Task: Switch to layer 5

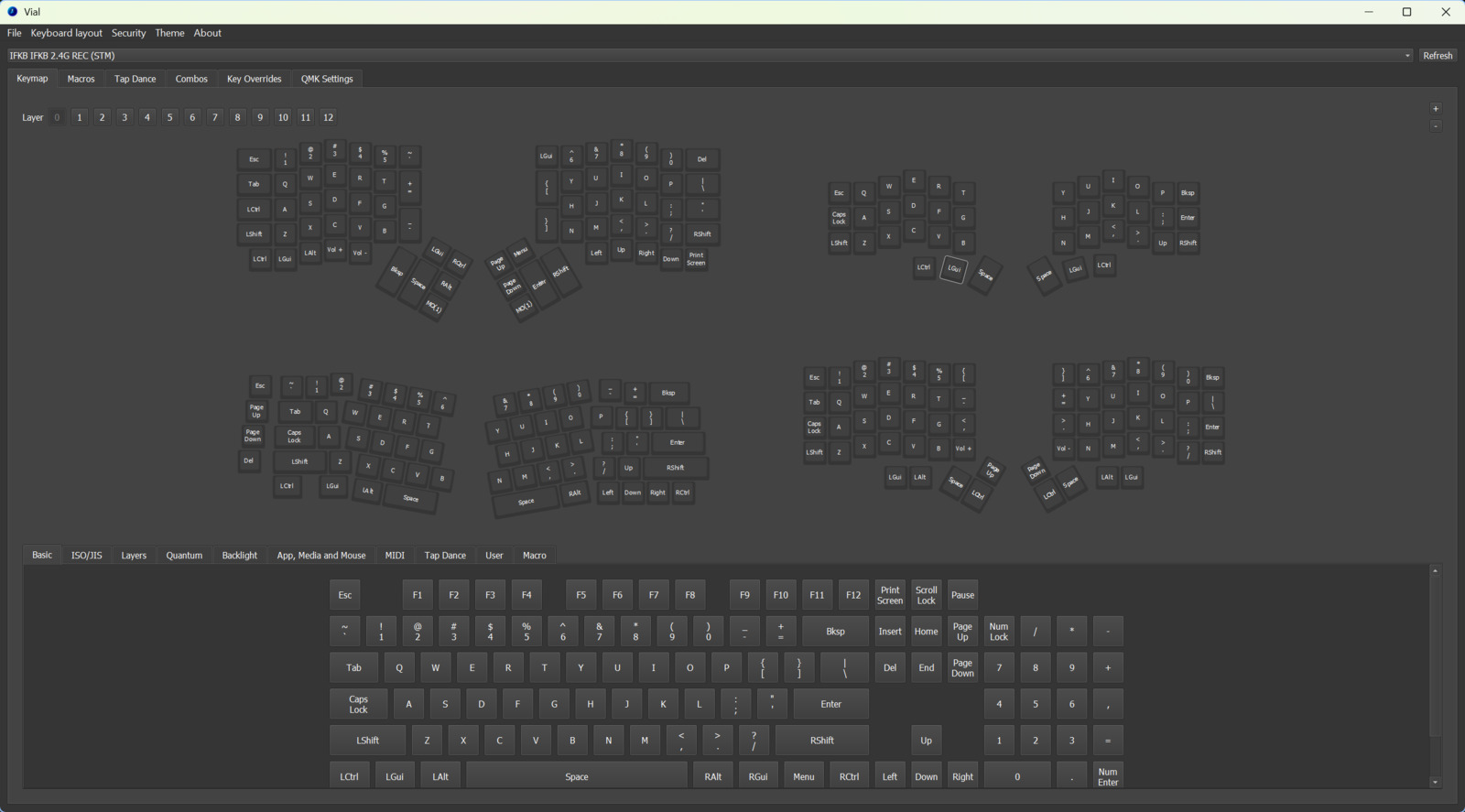Action: point(169,117)
